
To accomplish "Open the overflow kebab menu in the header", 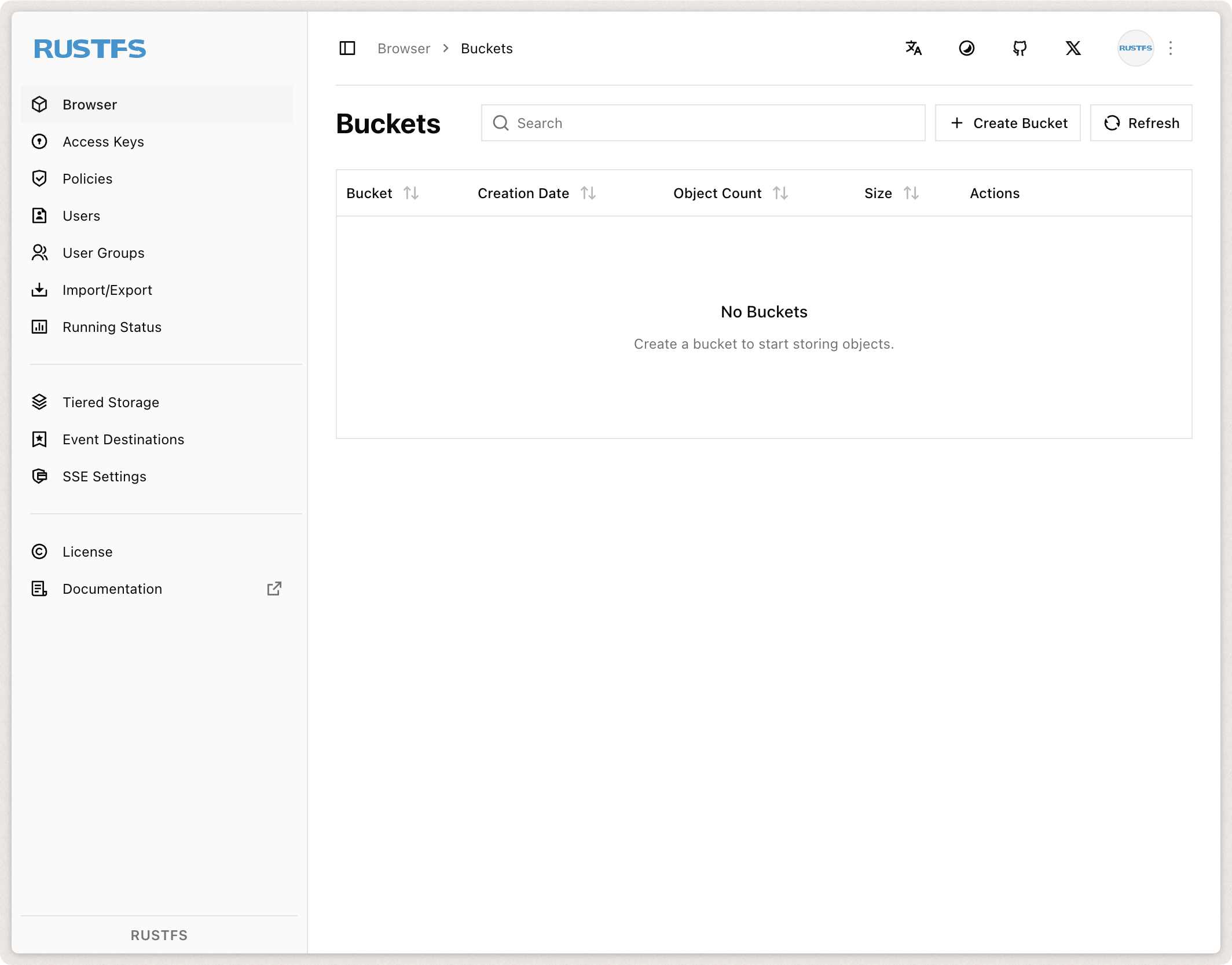I will click(1171, 49).
